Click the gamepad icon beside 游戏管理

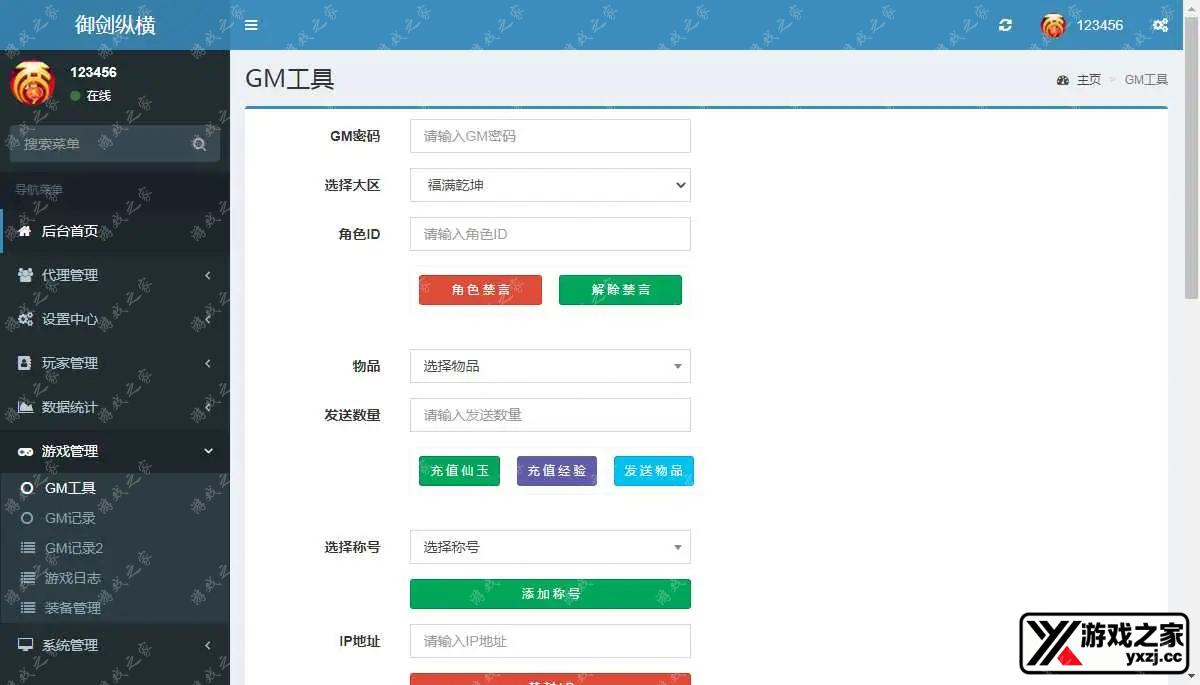[x=25, y=451]
